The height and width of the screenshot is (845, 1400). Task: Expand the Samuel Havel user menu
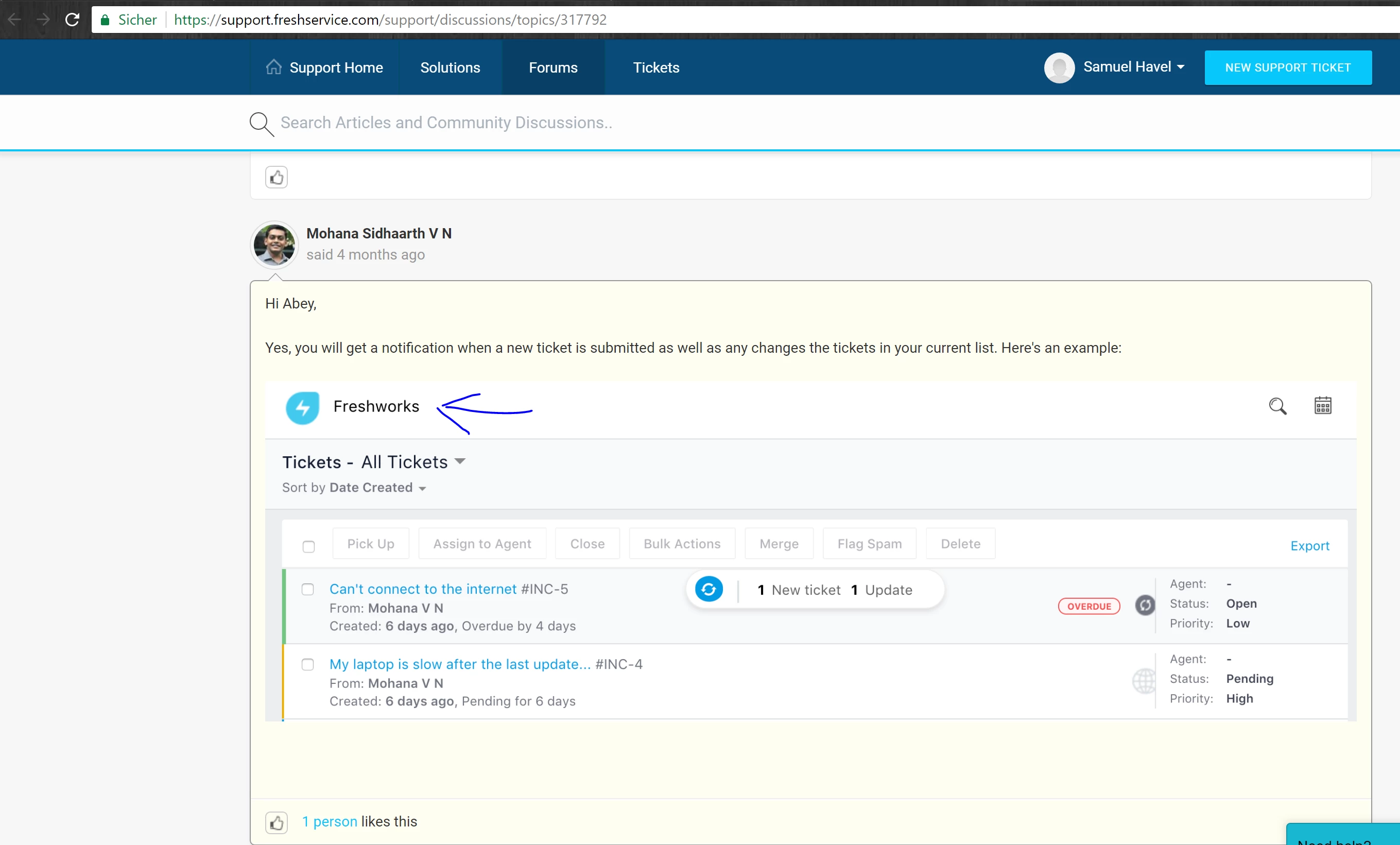[x=1134, y=67]
